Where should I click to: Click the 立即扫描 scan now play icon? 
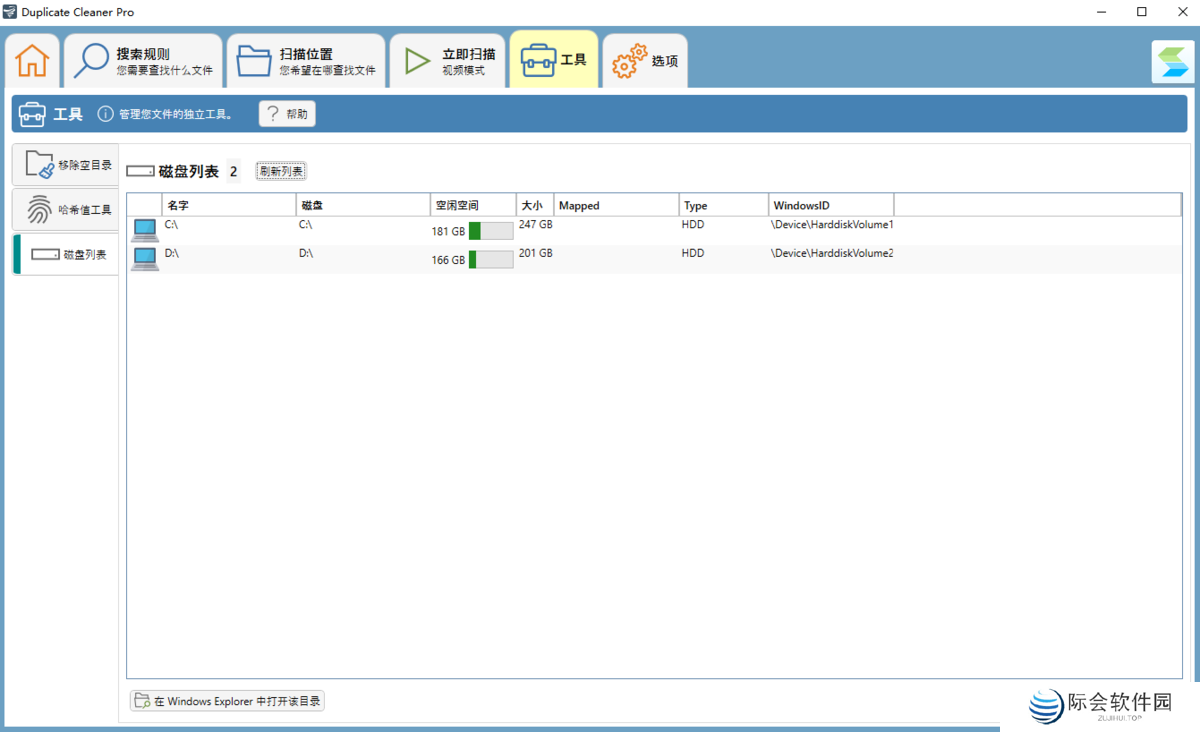click(x=417, y=61)
